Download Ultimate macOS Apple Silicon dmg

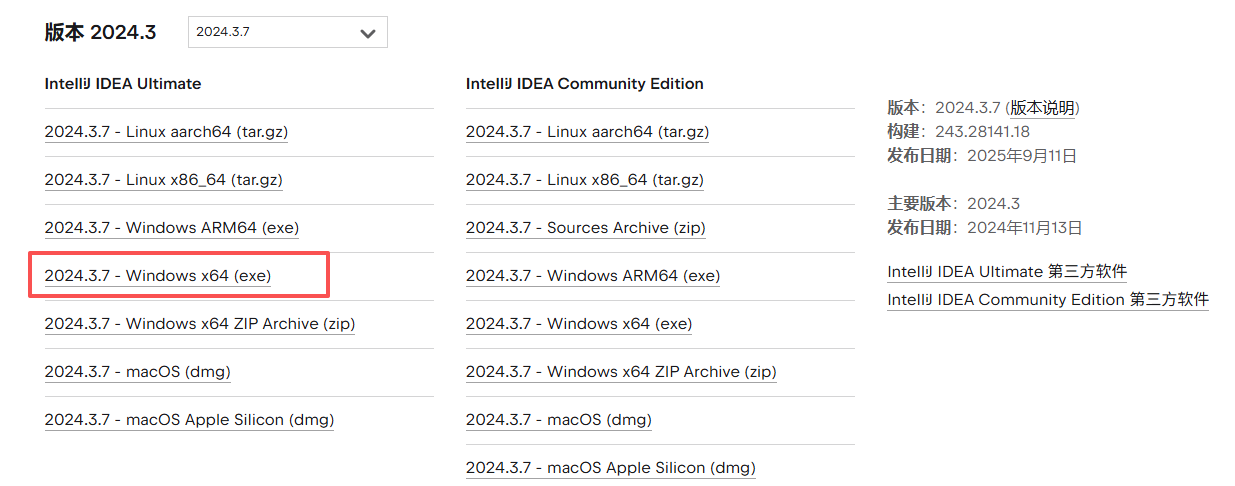click(x=189, y=420)
